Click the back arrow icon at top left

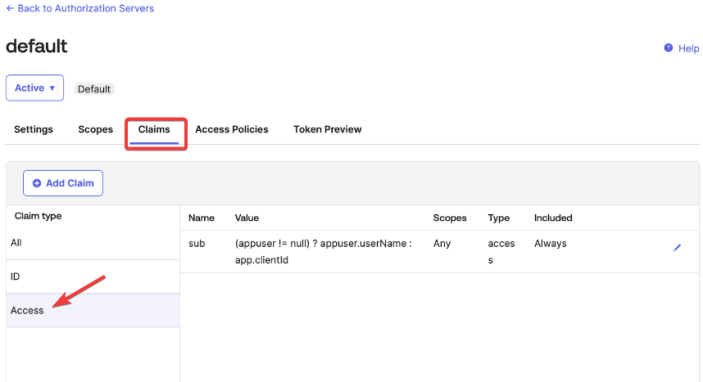(10, 8)
